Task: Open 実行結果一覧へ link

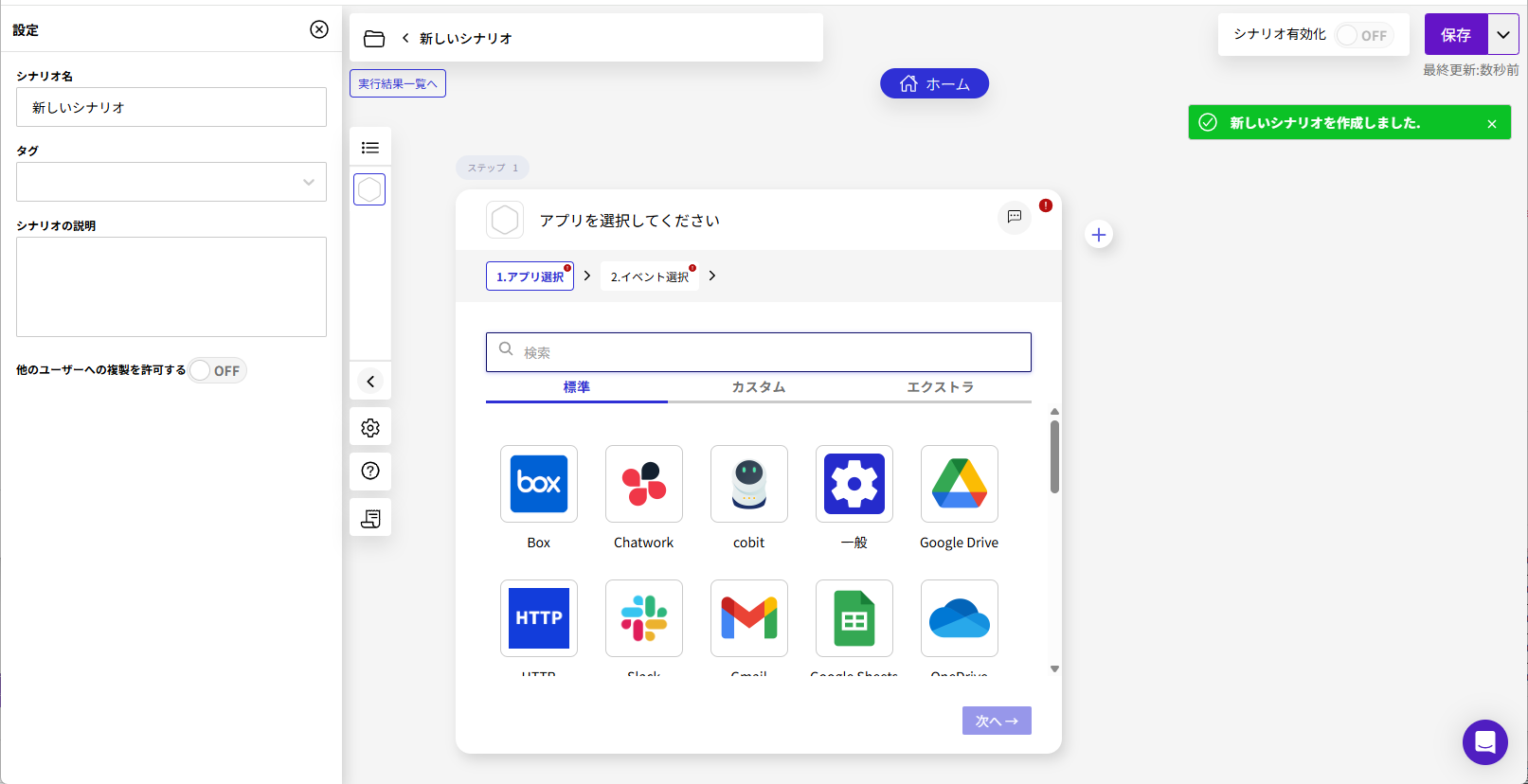Action: click(398, 83)
